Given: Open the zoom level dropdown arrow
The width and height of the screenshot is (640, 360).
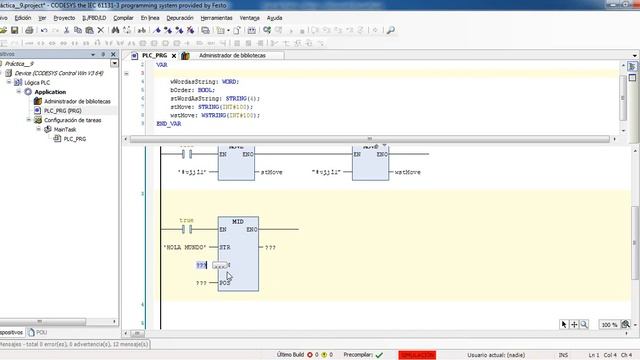Looking at the screenshot, I should (635, 325).
